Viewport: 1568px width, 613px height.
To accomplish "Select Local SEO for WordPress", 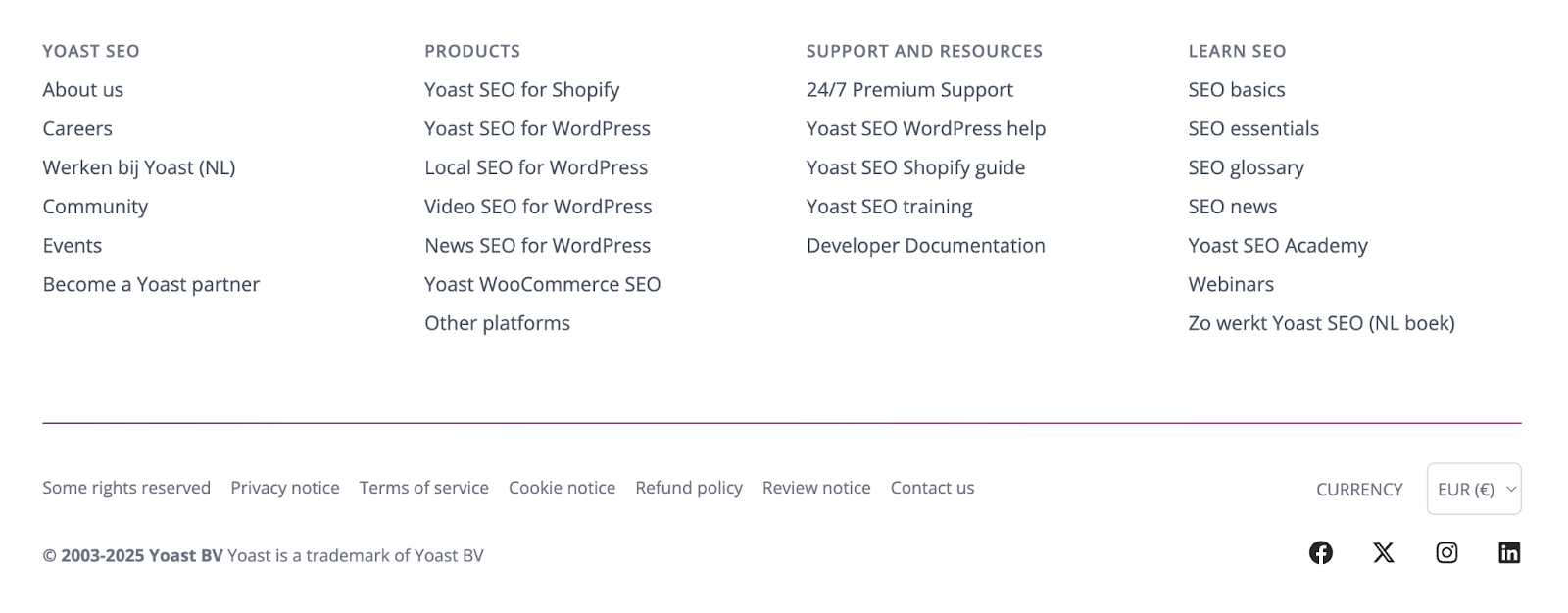I will tap(536, 167).
